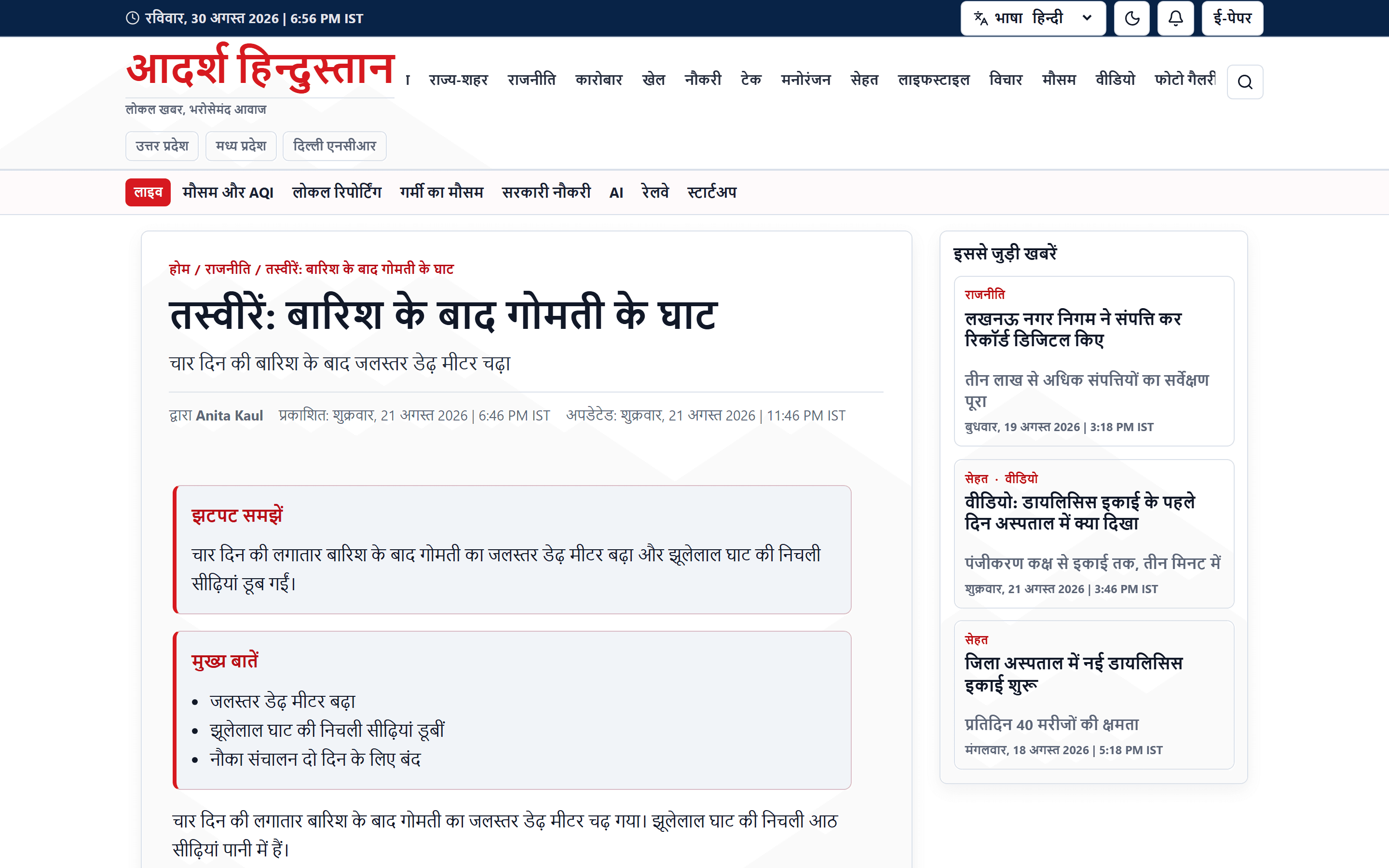
Task: Click the राजनीति breadcrumb link
Action: 228,269
